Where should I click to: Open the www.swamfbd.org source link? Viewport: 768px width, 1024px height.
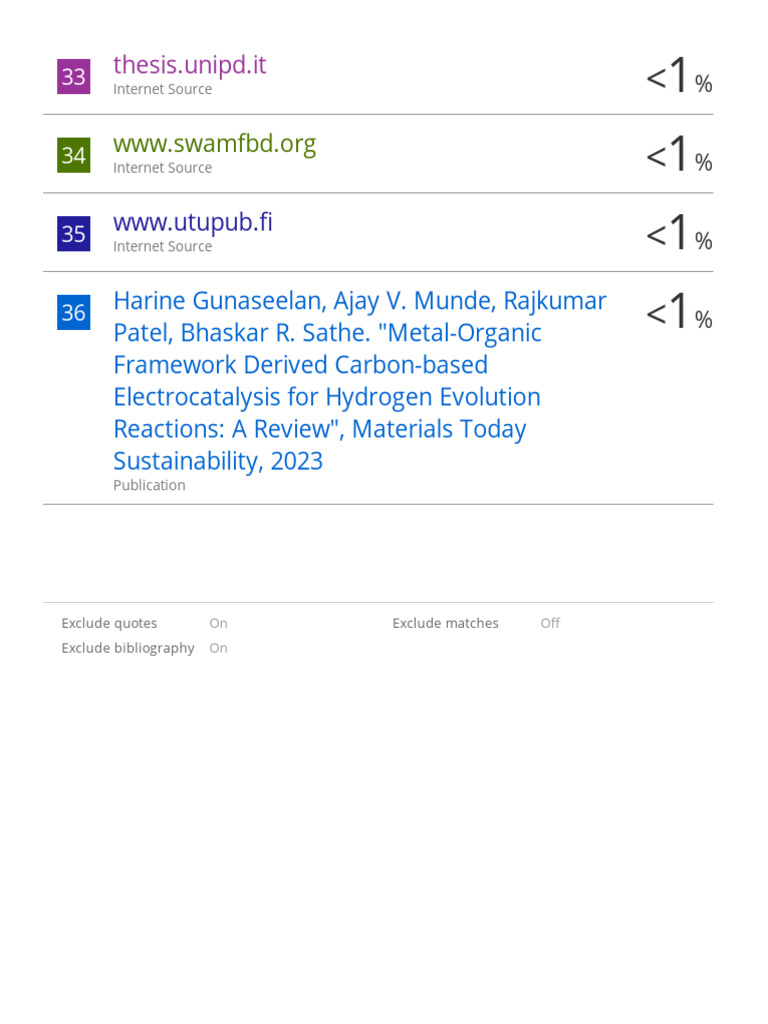[x=214, y=144]
